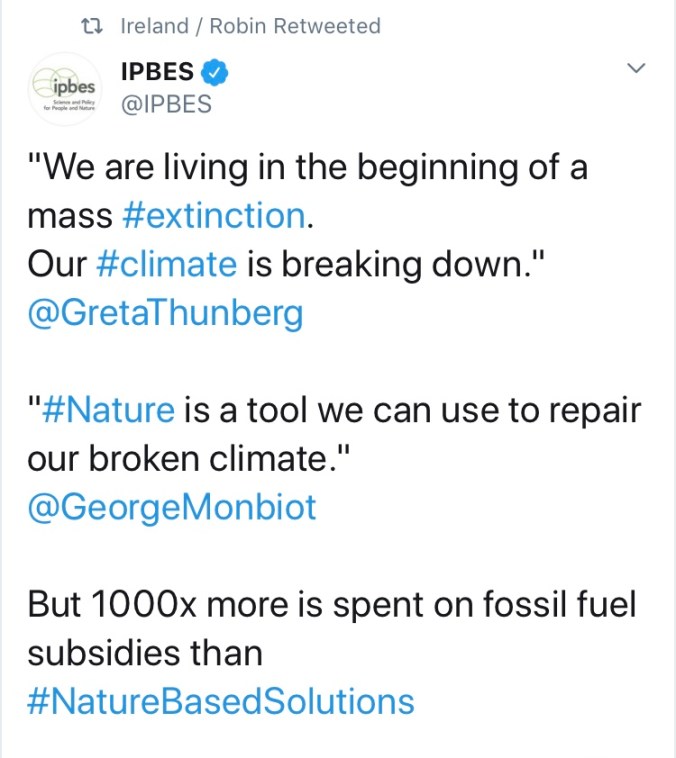
Task: Click the blue verified badge
Action: click(x=216, y=71)
